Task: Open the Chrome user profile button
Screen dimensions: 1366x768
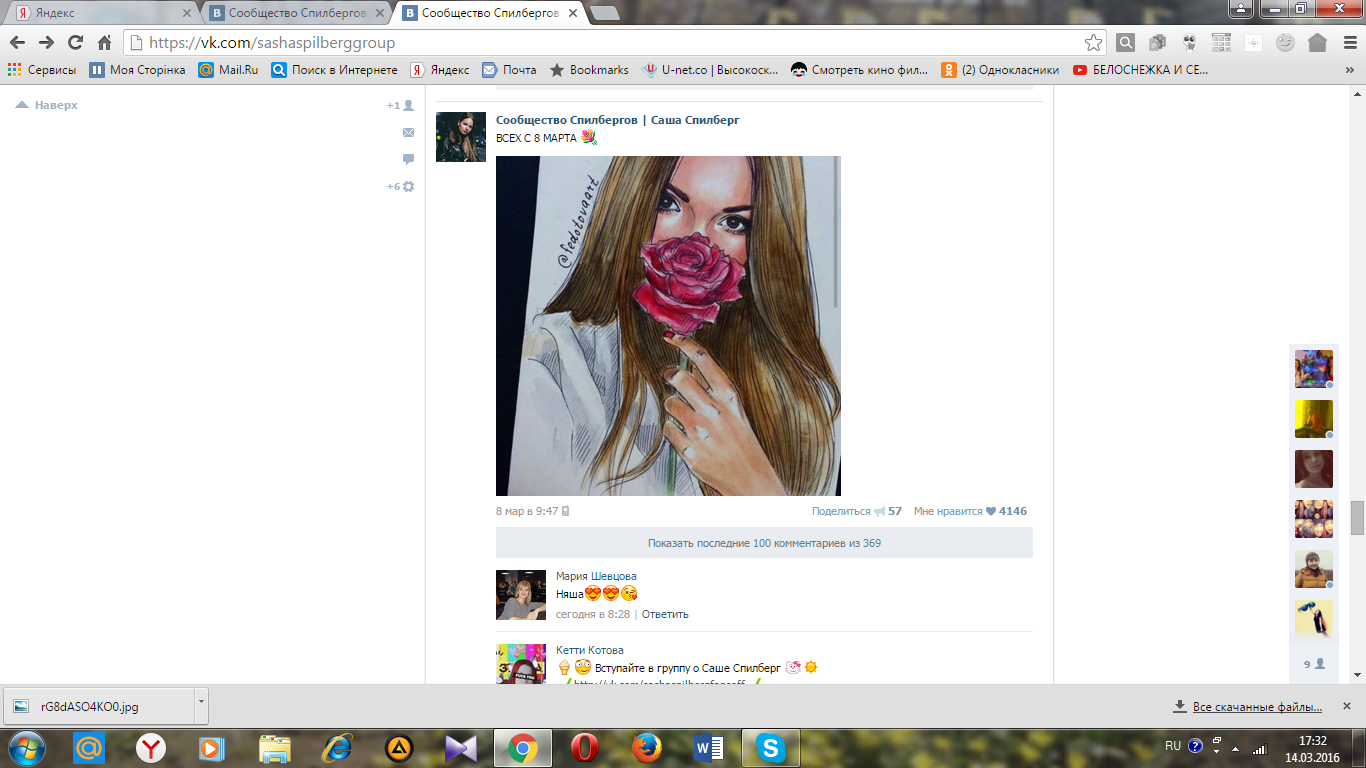Action: point(1240,8)
